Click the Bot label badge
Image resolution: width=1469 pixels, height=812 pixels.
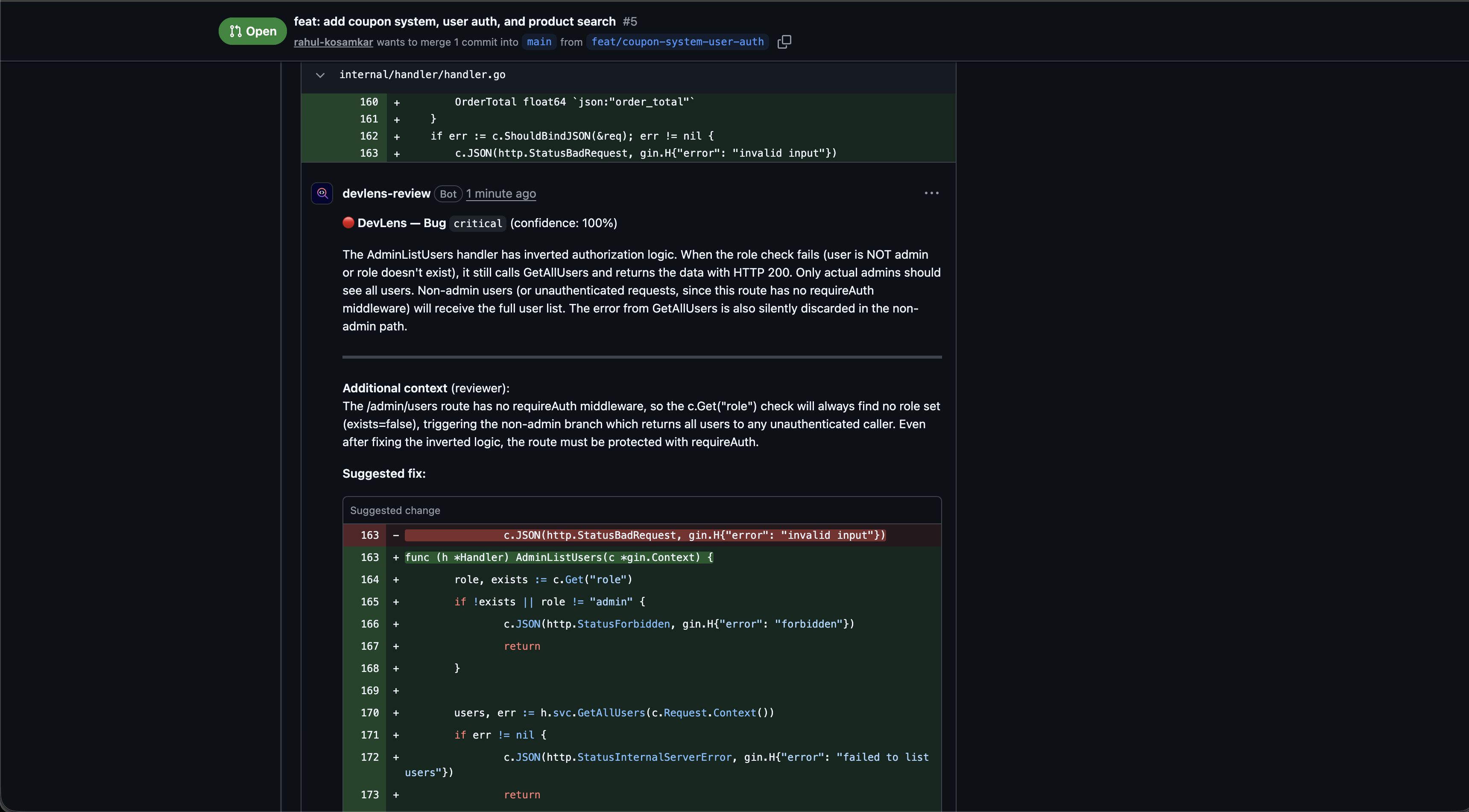click(x=448, y=194)
